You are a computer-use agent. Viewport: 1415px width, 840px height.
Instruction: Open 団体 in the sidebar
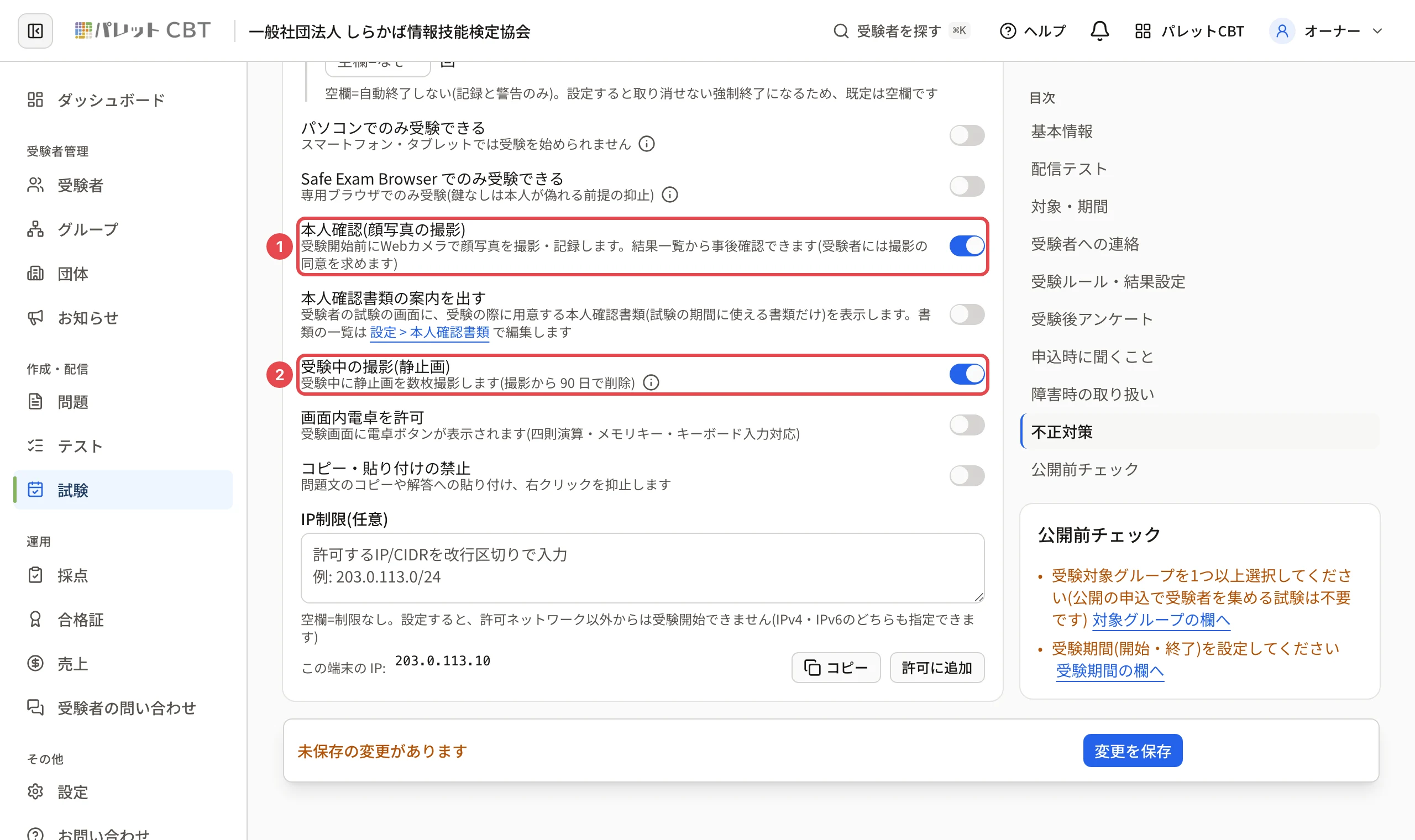123,274
